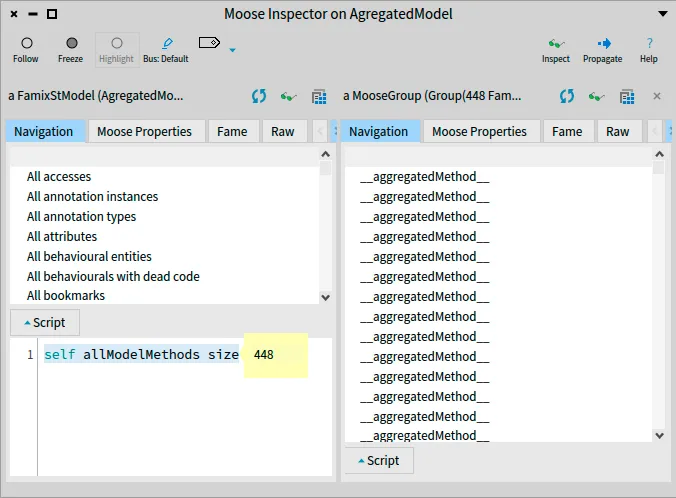
Task: Click the Bus: Default pencil icon
Action: pos(167,43)
